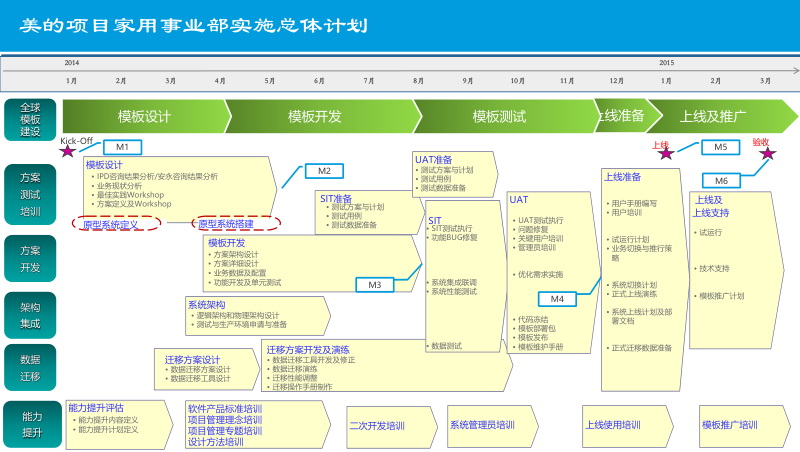The image size is (800, 452).
Task: Select the 方案开发 row label
Action: [x=30, y=259]
